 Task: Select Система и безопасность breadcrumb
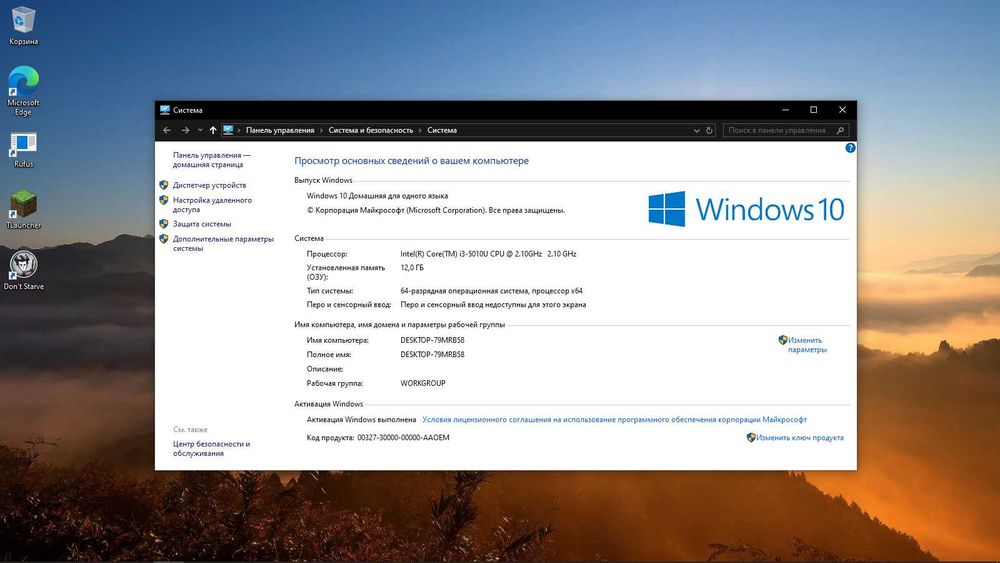pos(371,130)
